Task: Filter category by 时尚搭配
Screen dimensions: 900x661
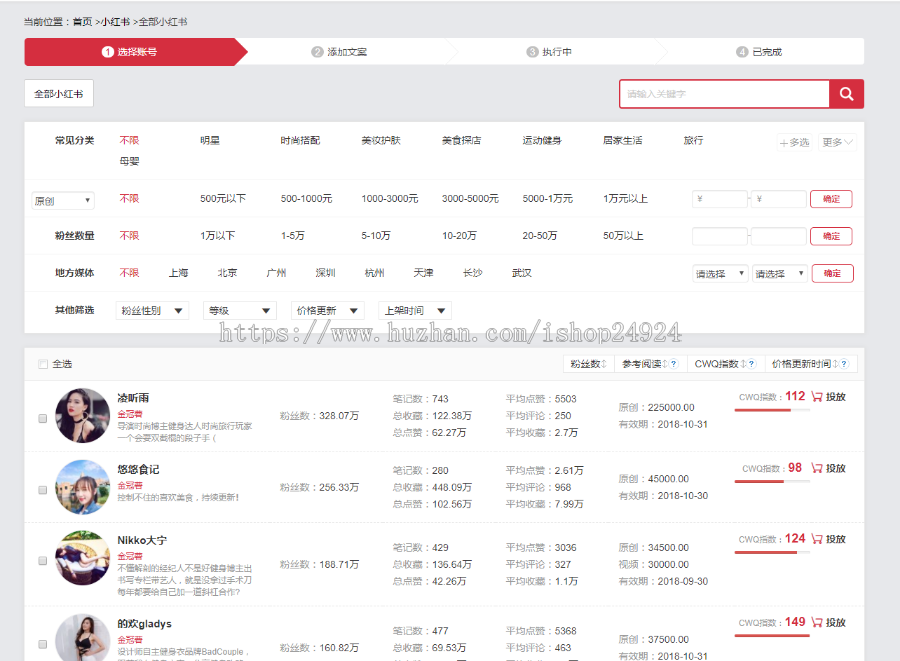Action: tap(300, 141)
